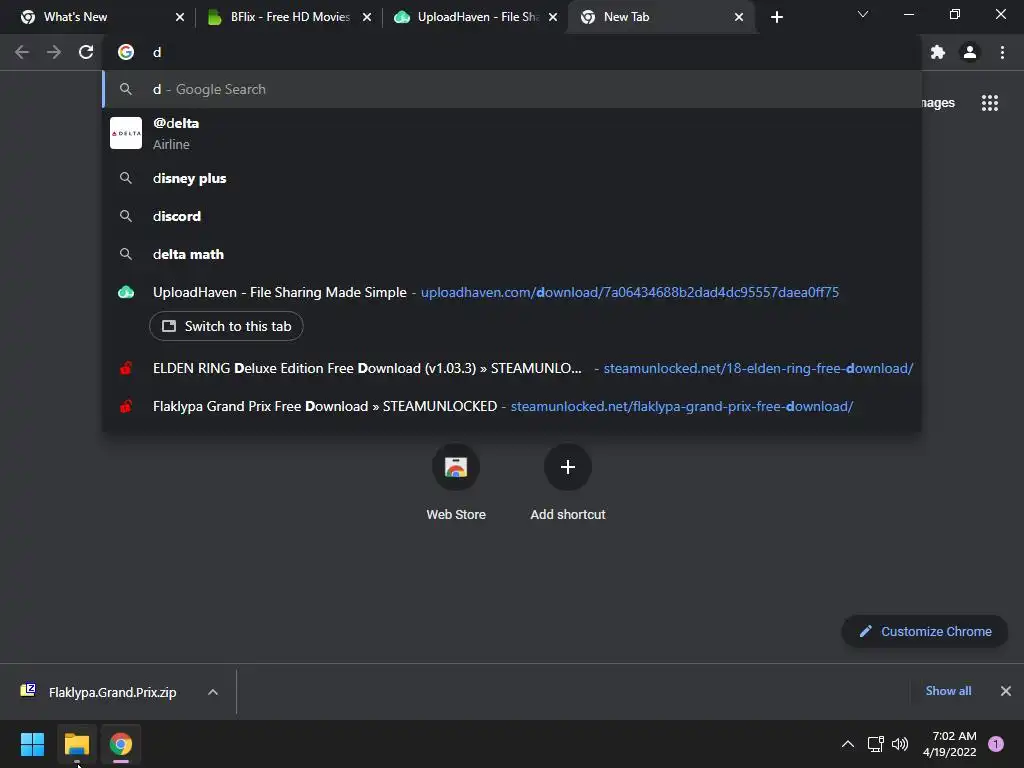Image resolution: width=1024 pixels, height=768 pixels.
Task: Open the profile avatar menu
Action: pos(970,52)
